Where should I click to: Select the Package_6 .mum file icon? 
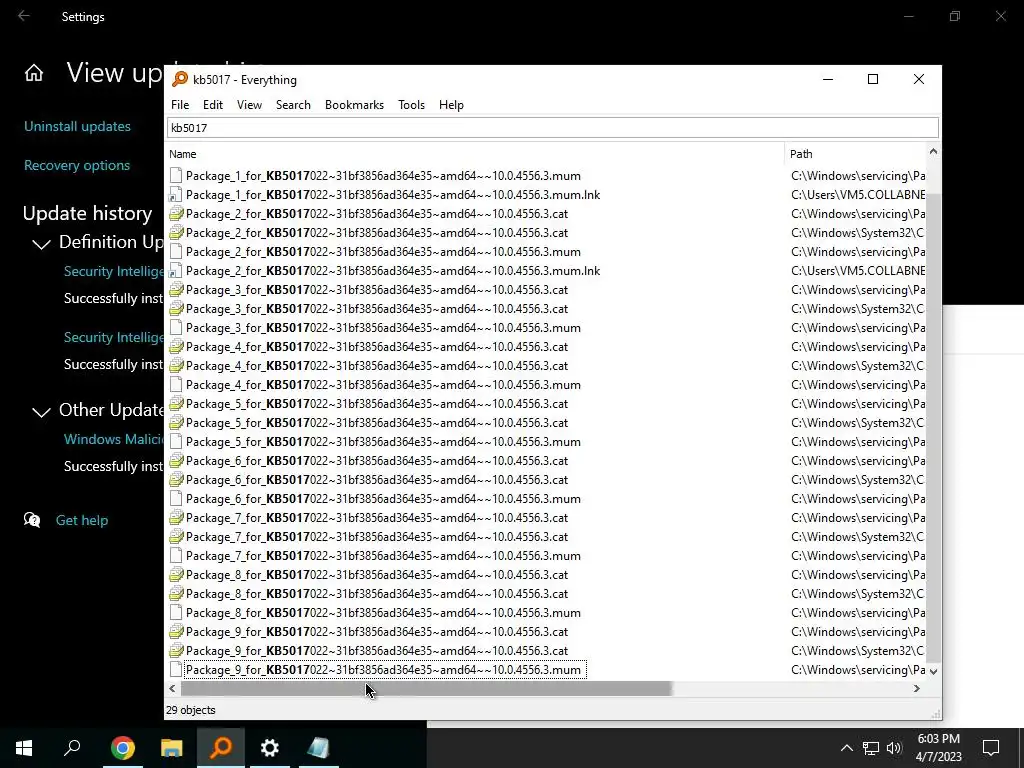click(176, 499)
